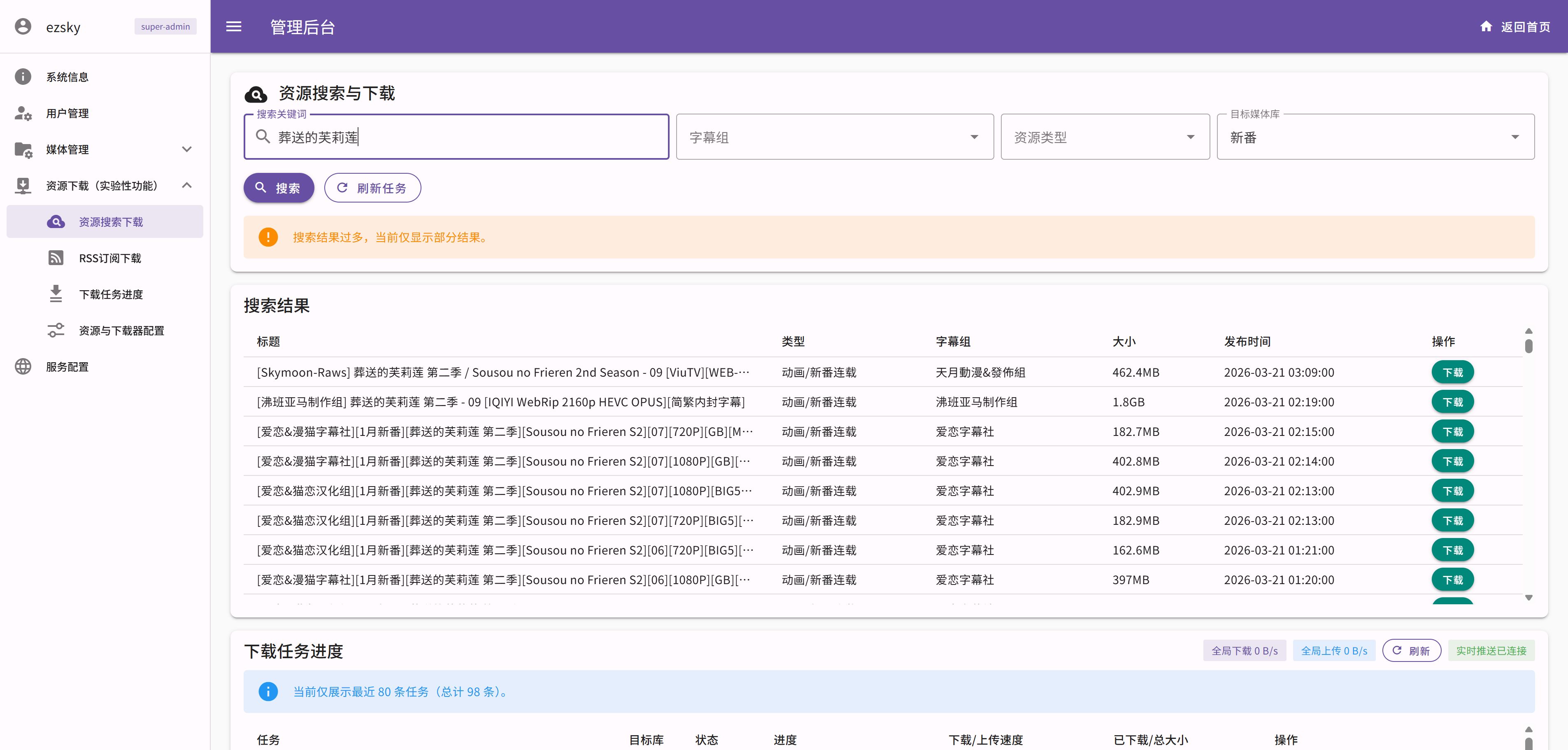The width and height of the screenshot is (1568, 750).
Task: Click the hamburger menu icon in header
Action: pyautogui.click(x=234, y=27)
